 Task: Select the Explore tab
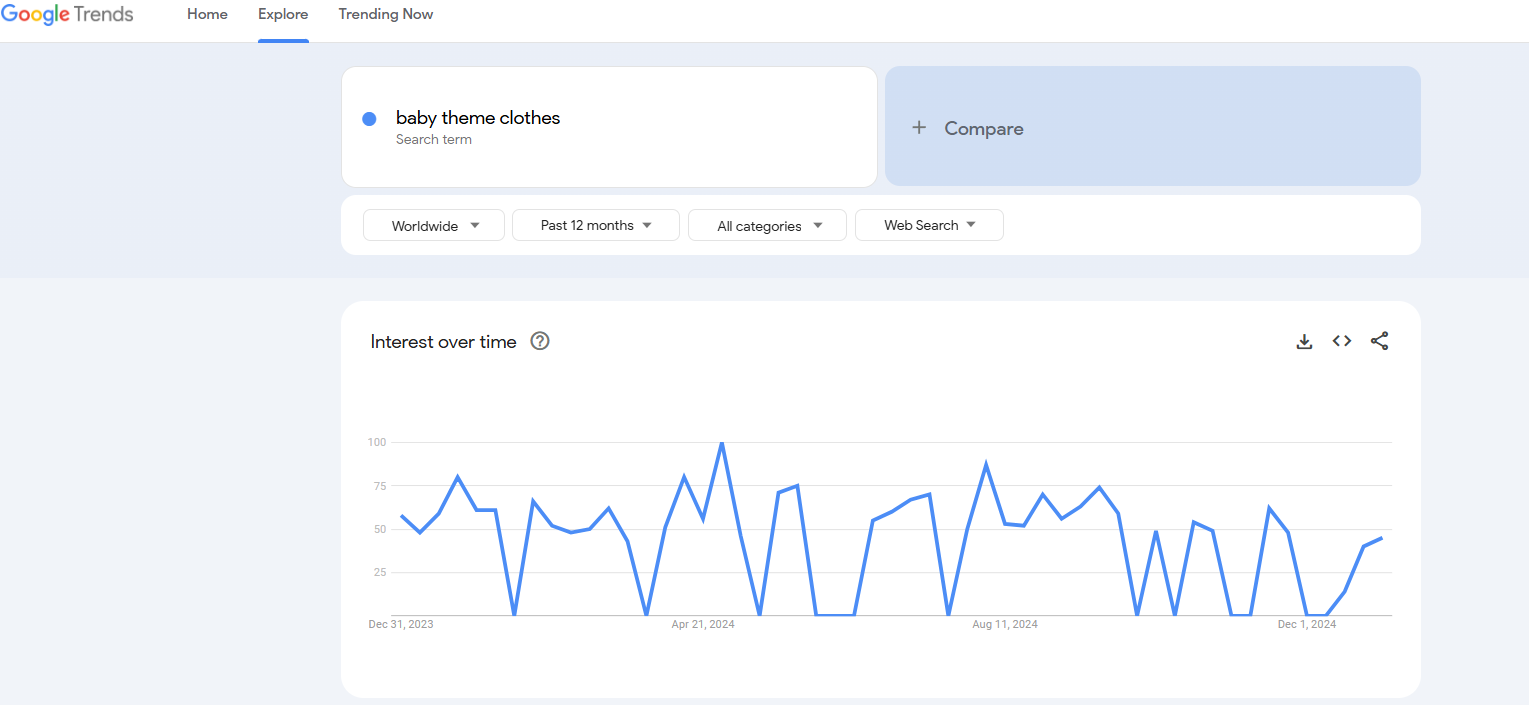click(x=283, y=14)
